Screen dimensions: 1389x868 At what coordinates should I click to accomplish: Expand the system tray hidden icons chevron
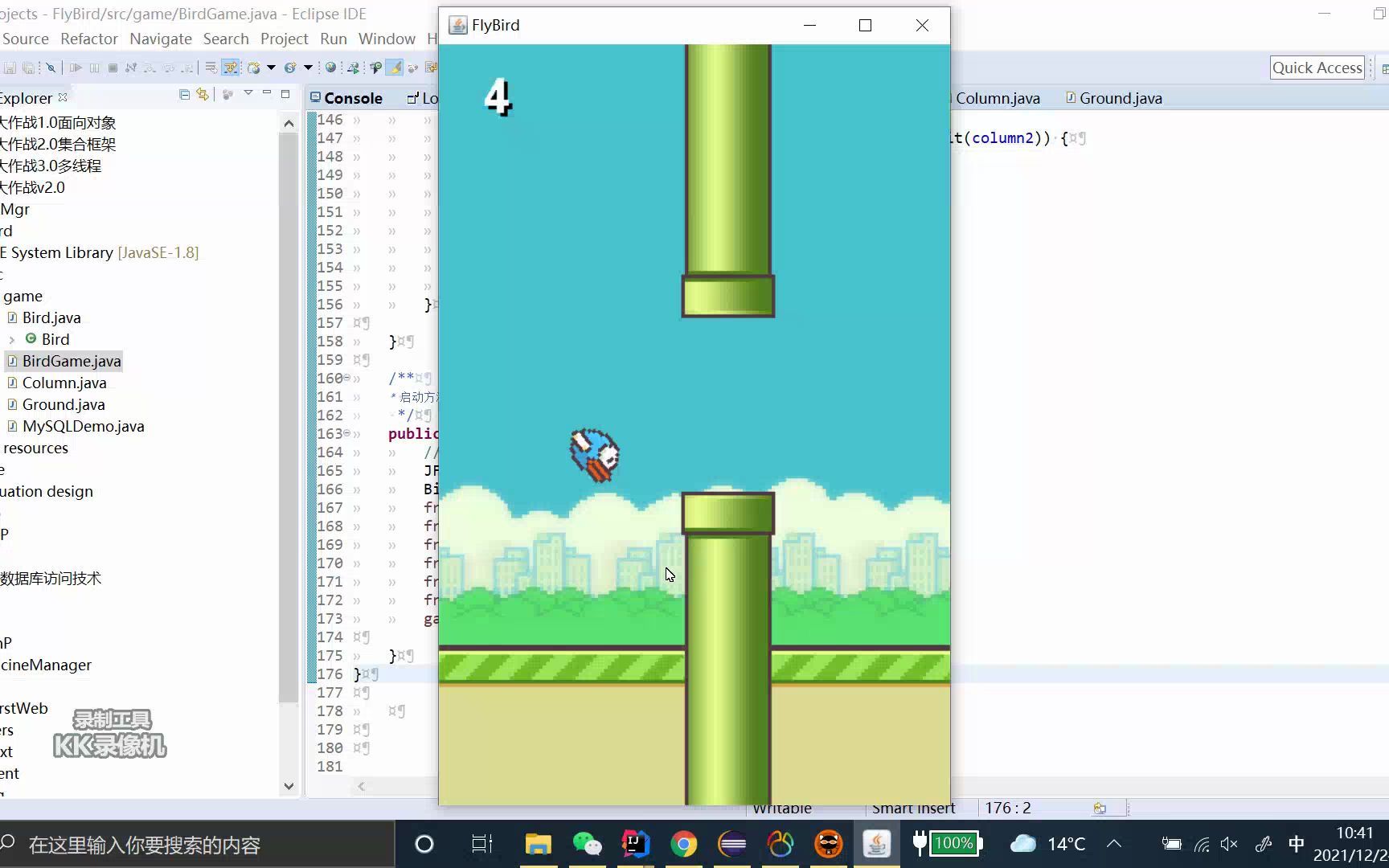click(1114, 844)
